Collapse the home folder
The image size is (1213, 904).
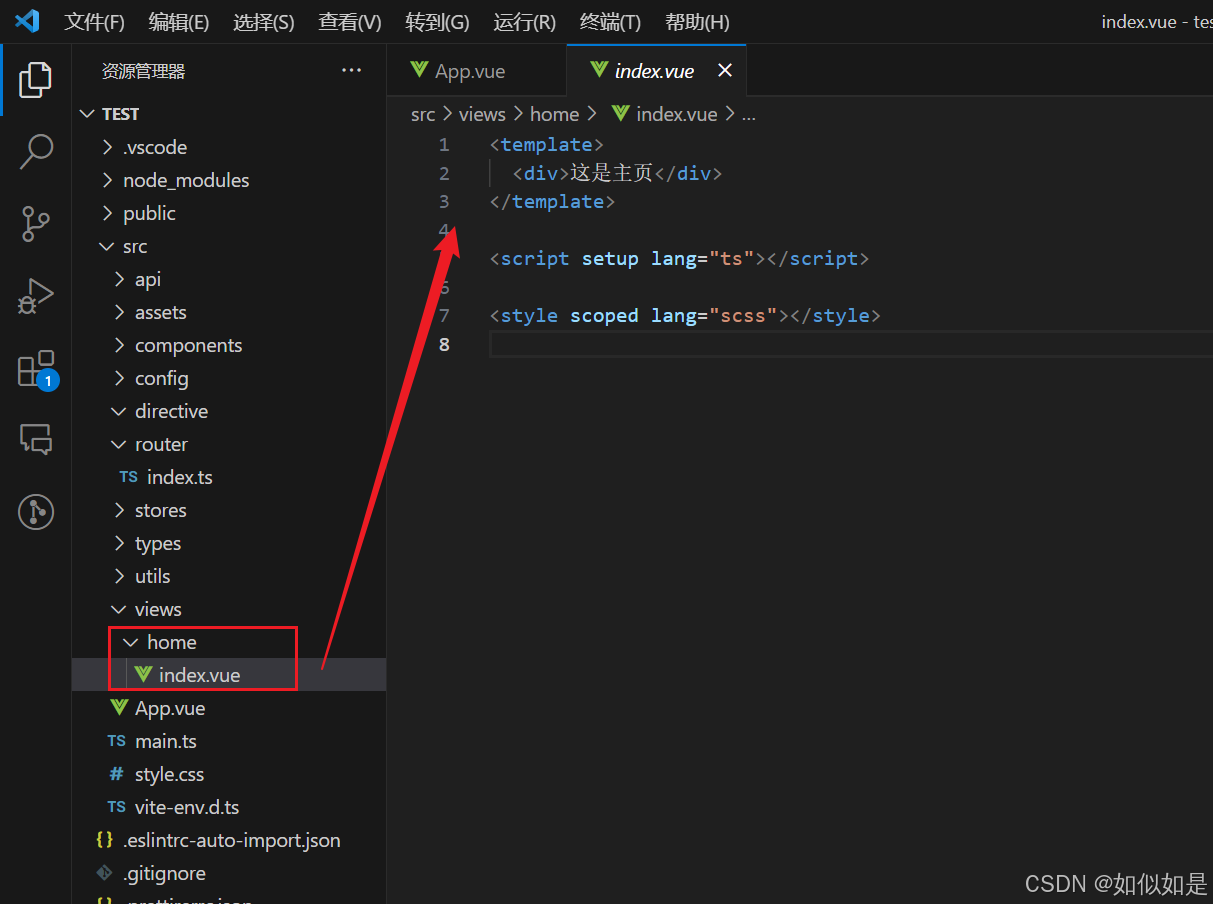pos(131,642)
